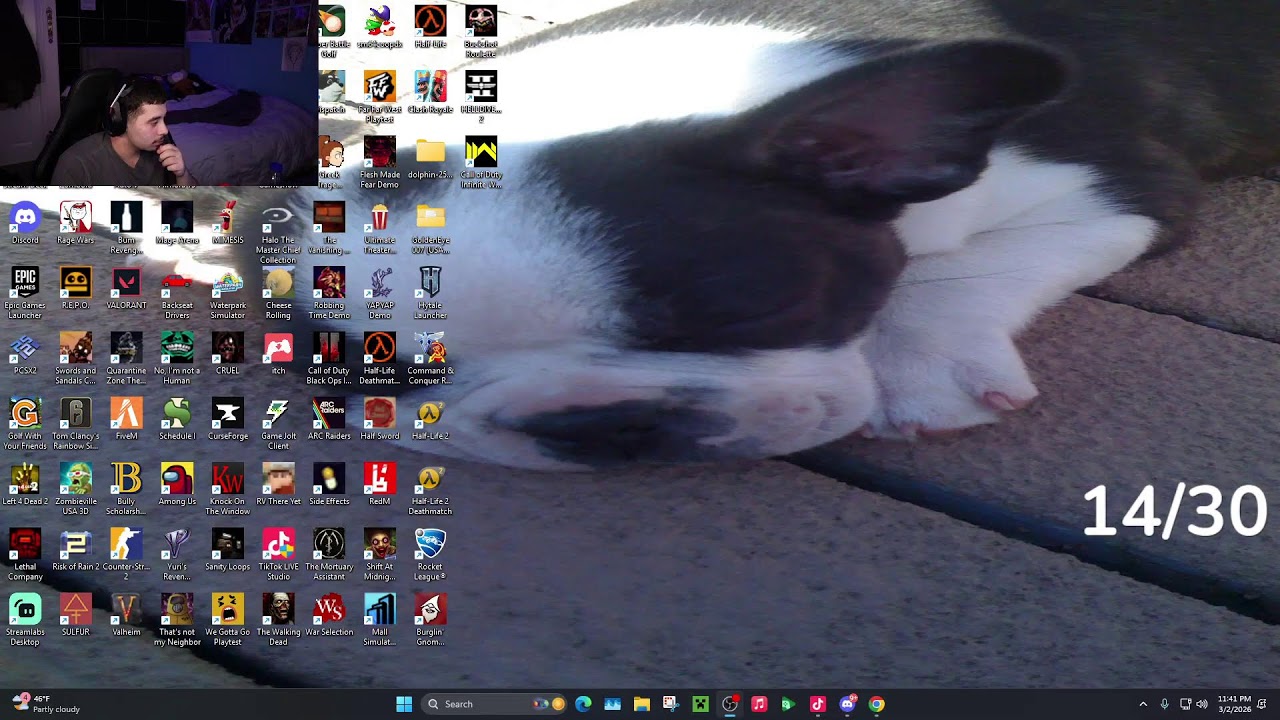
Task: Open the Hytale Launcher icon
Action: 430,293
